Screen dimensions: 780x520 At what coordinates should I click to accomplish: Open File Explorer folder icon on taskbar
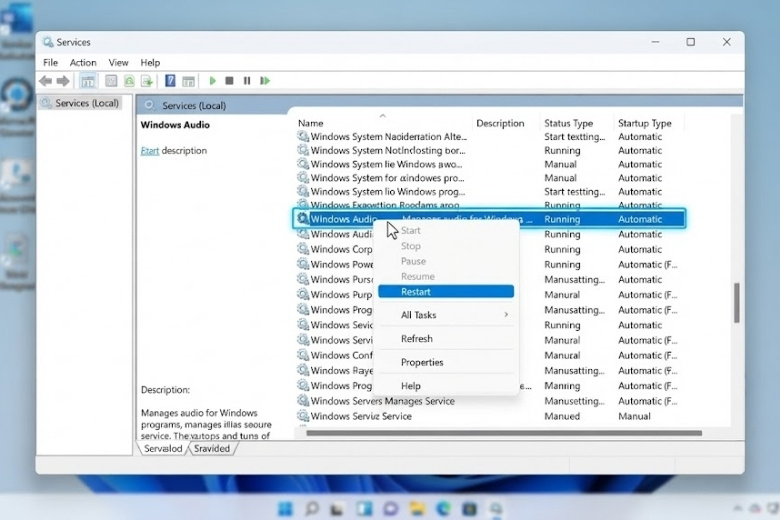(417, 509)
